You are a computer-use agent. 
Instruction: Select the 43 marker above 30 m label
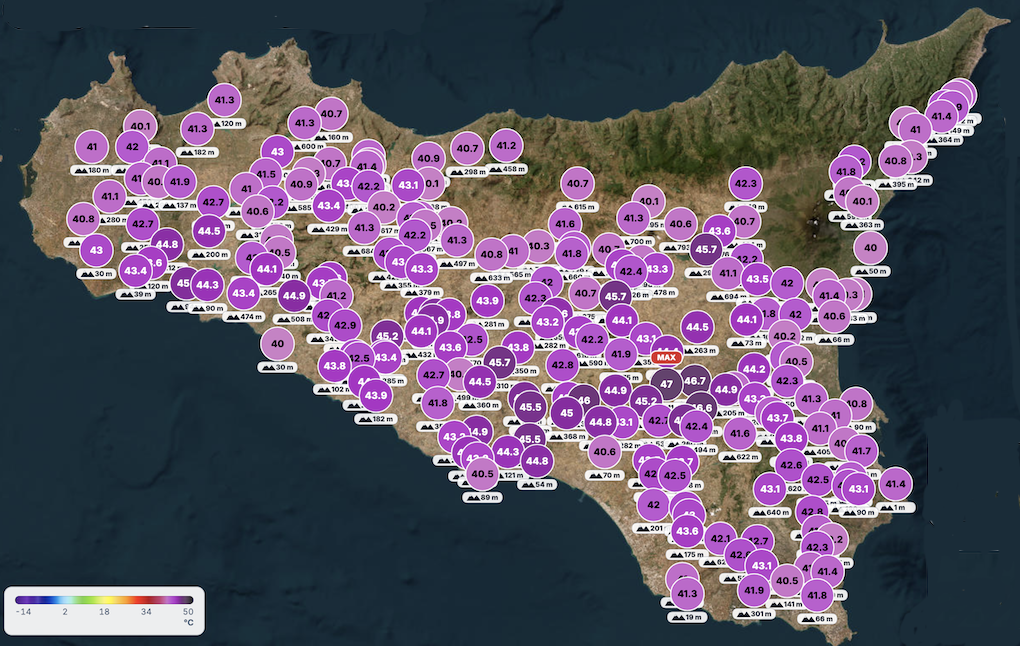click(96, 250)
